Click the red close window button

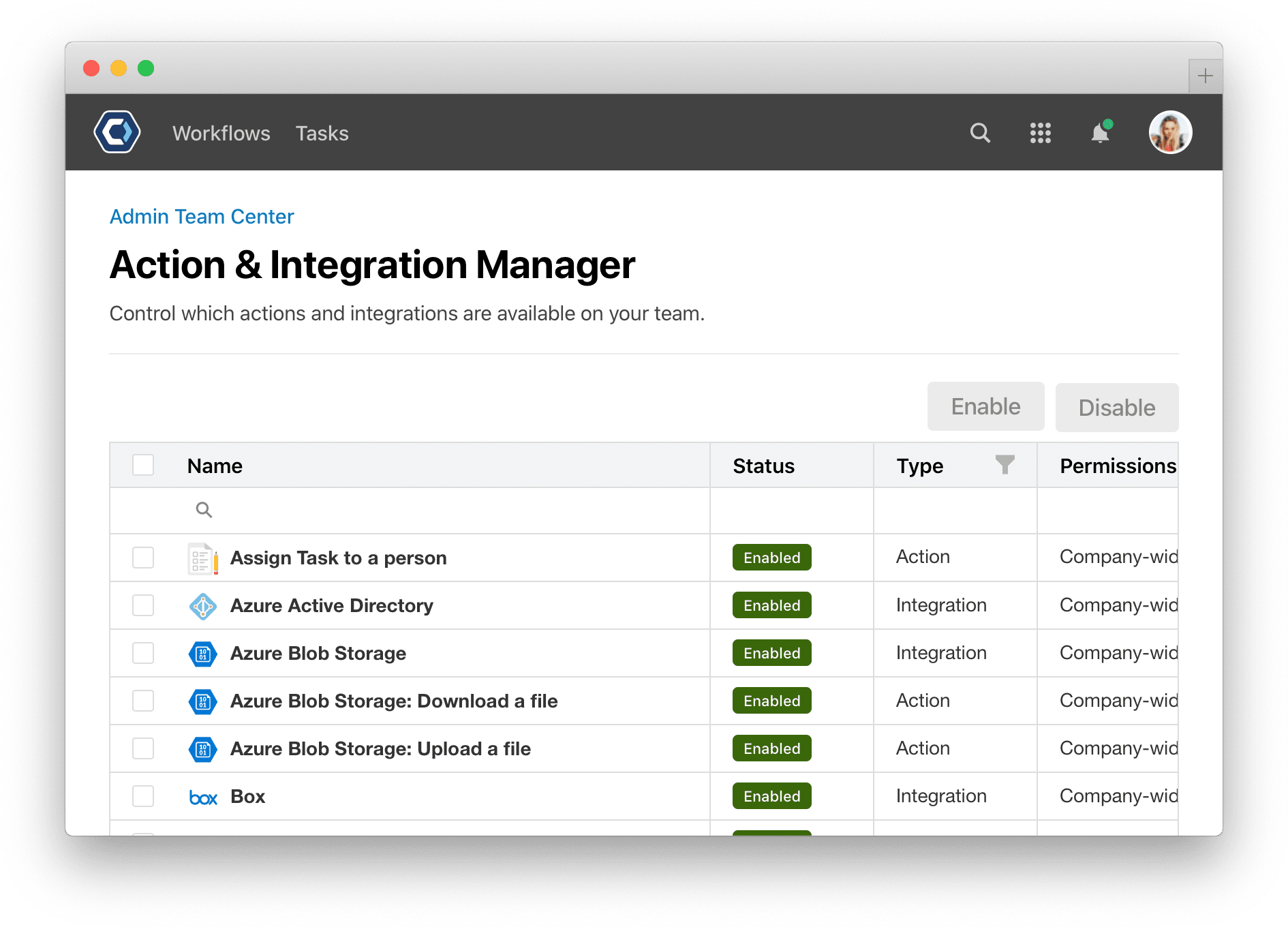pos(91,68)
